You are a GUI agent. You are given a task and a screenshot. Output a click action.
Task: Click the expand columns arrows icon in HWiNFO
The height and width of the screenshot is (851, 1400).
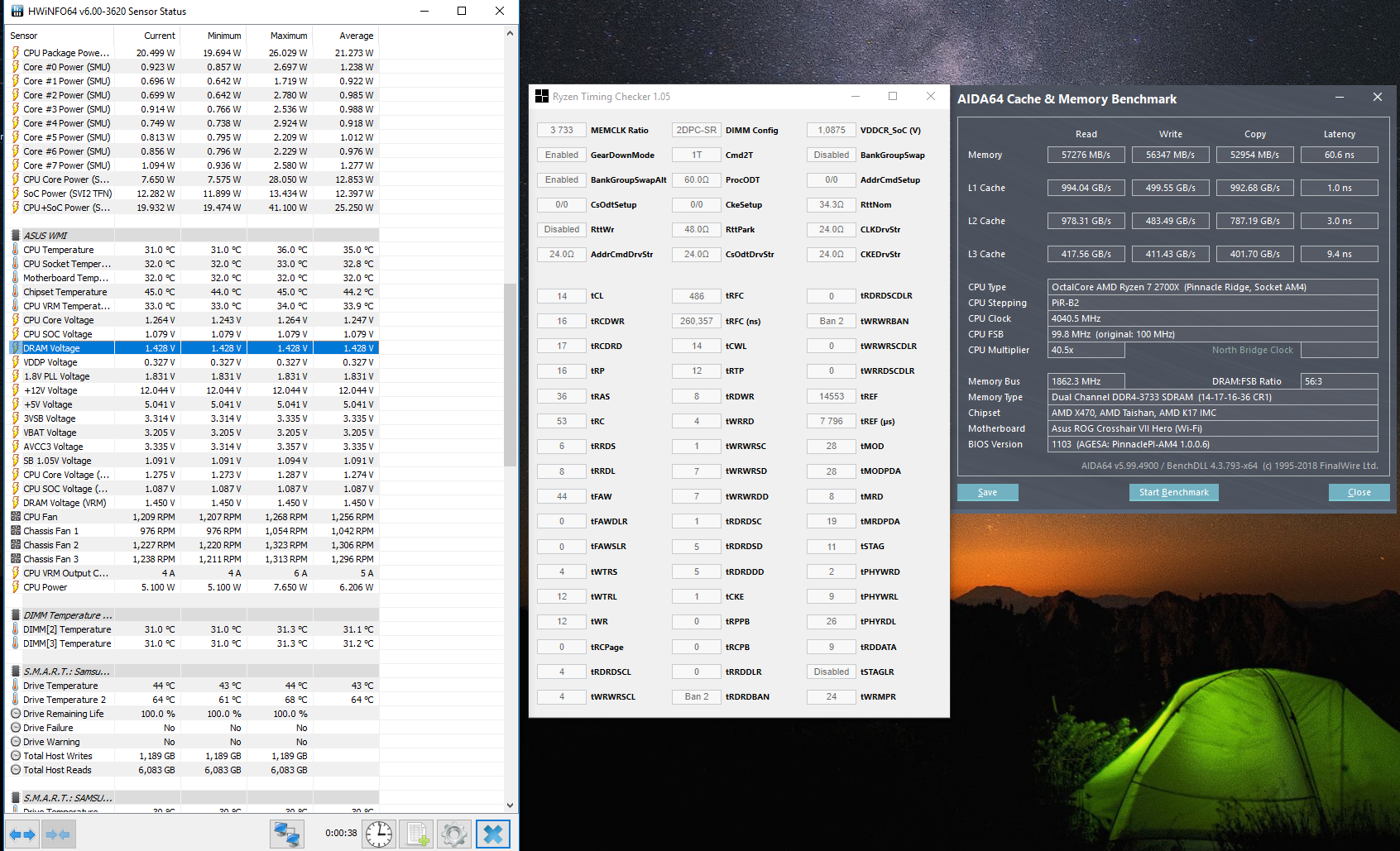[23, 834]
